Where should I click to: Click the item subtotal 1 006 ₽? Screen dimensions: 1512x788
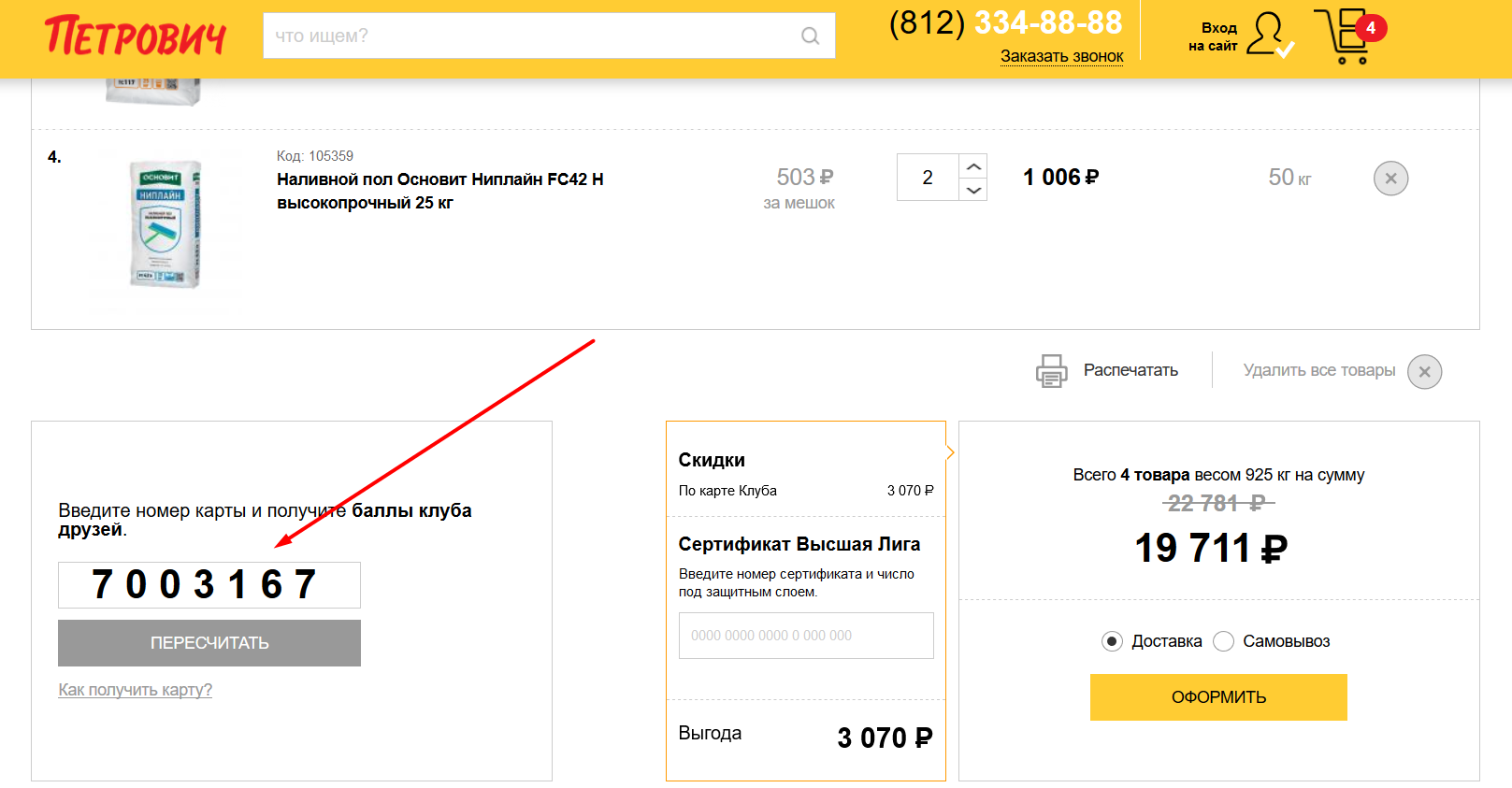click(1061, 178)
